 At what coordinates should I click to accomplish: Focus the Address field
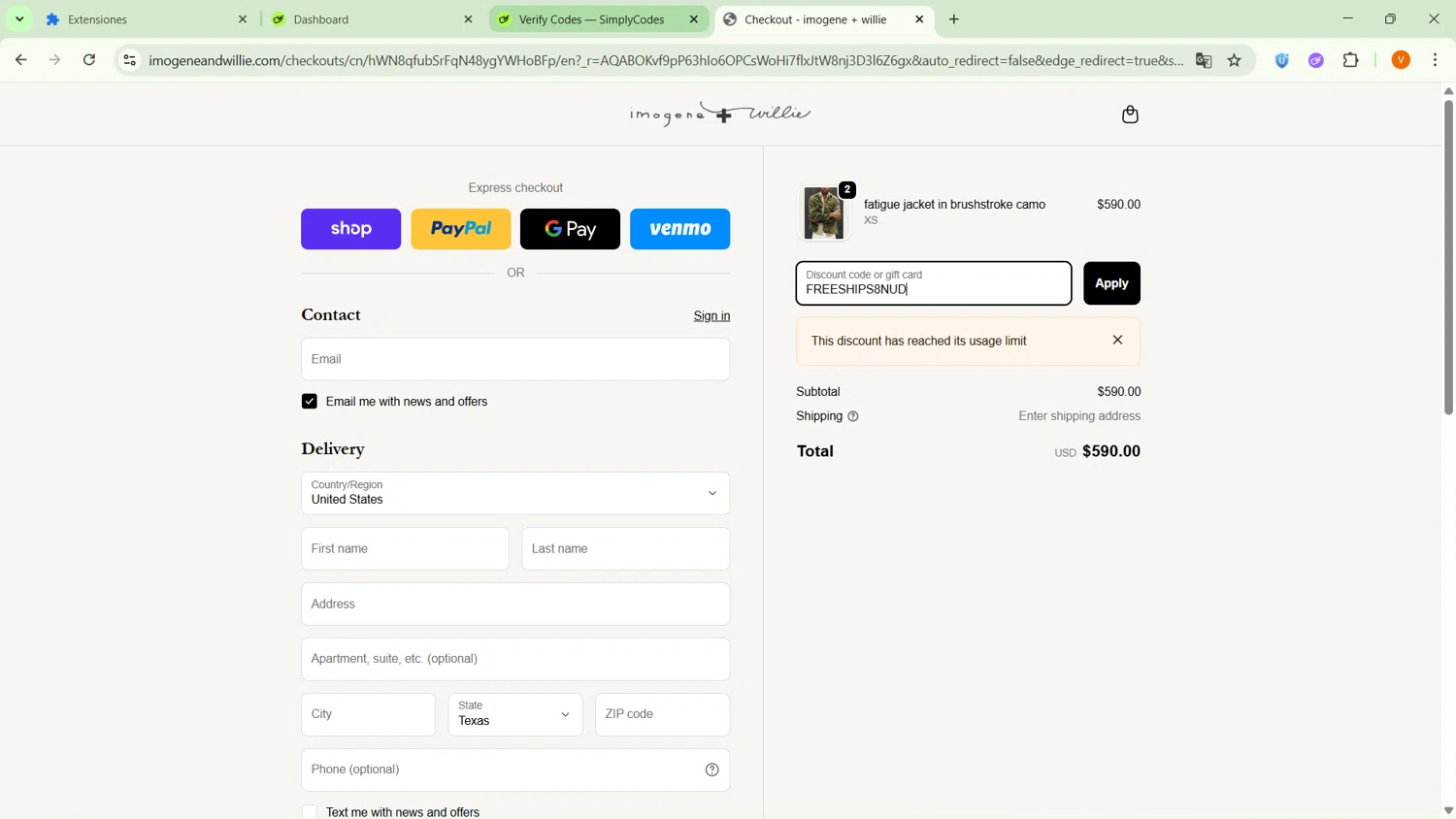pos(515,605)
